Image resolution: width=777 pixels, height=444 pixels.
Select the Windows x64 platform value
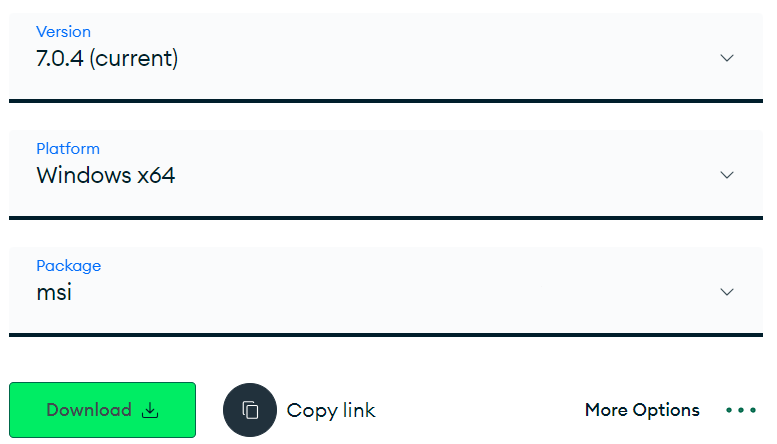click(x=106, y=176)
